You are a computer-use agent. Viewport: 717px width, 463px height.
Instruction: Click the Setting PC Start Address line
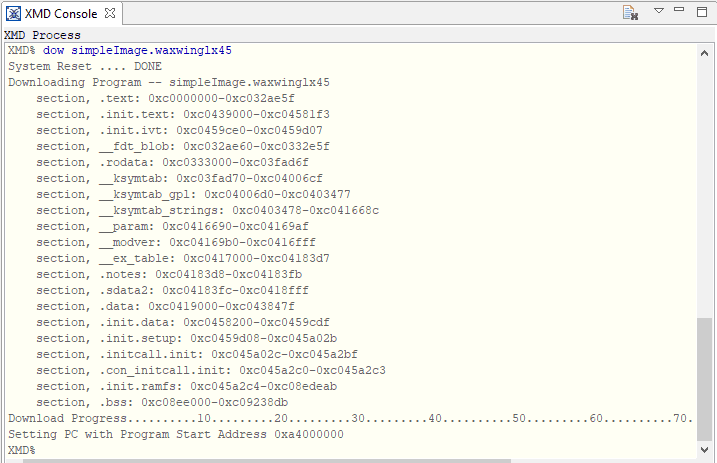point(175,434)
